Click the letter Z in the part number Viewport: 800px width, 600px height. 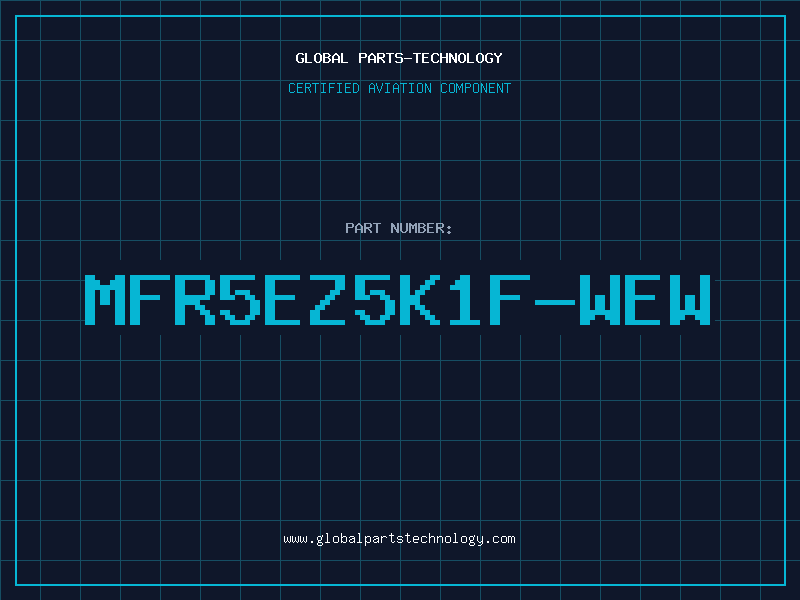(330, 300)
